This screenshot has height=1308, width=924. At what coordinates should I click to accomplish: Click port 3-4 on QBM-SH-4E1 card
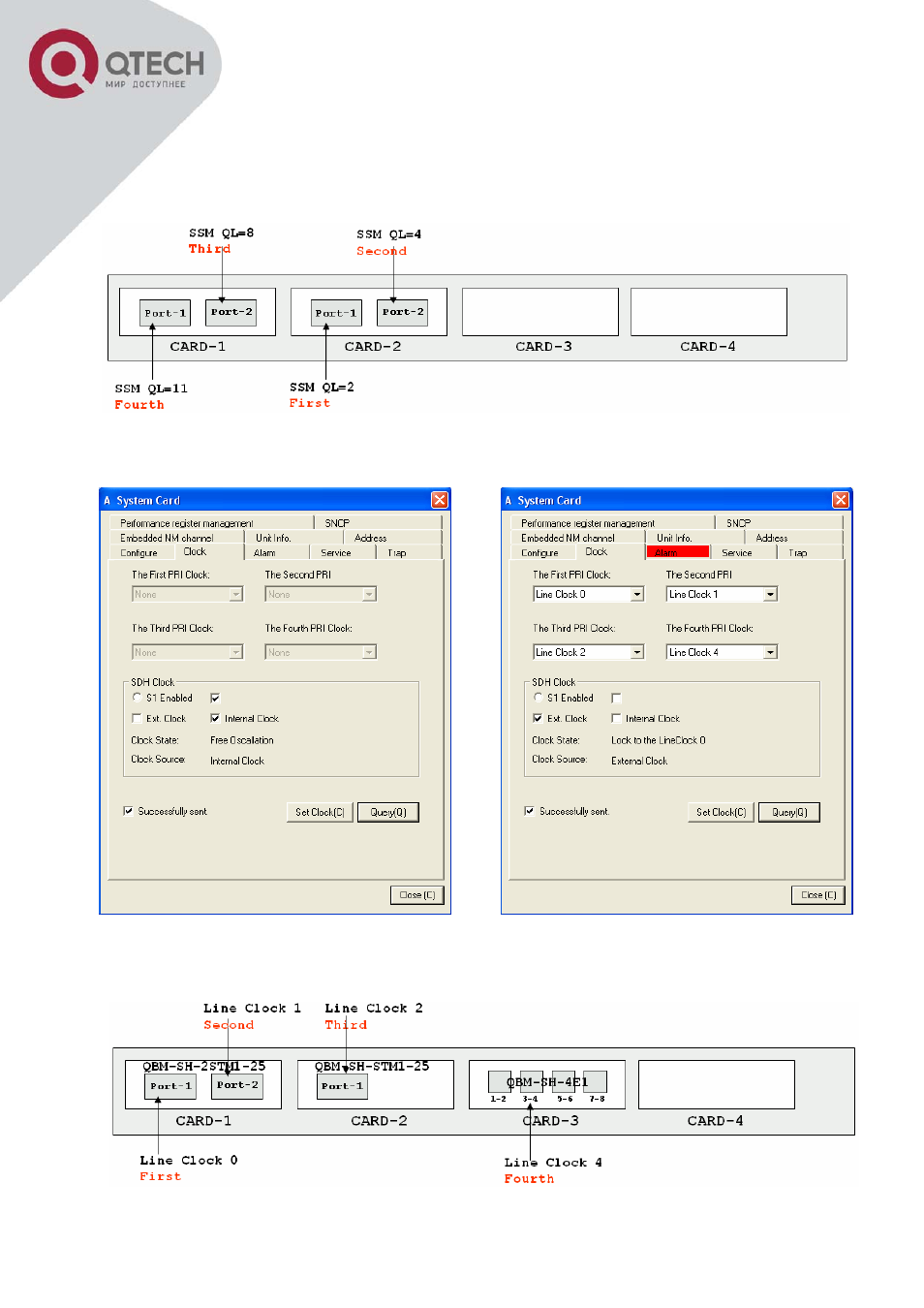click(x=531, y=1082)
